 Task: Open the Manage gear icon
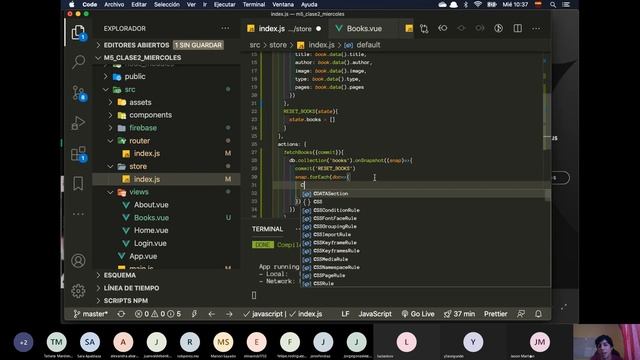point(78,291)
